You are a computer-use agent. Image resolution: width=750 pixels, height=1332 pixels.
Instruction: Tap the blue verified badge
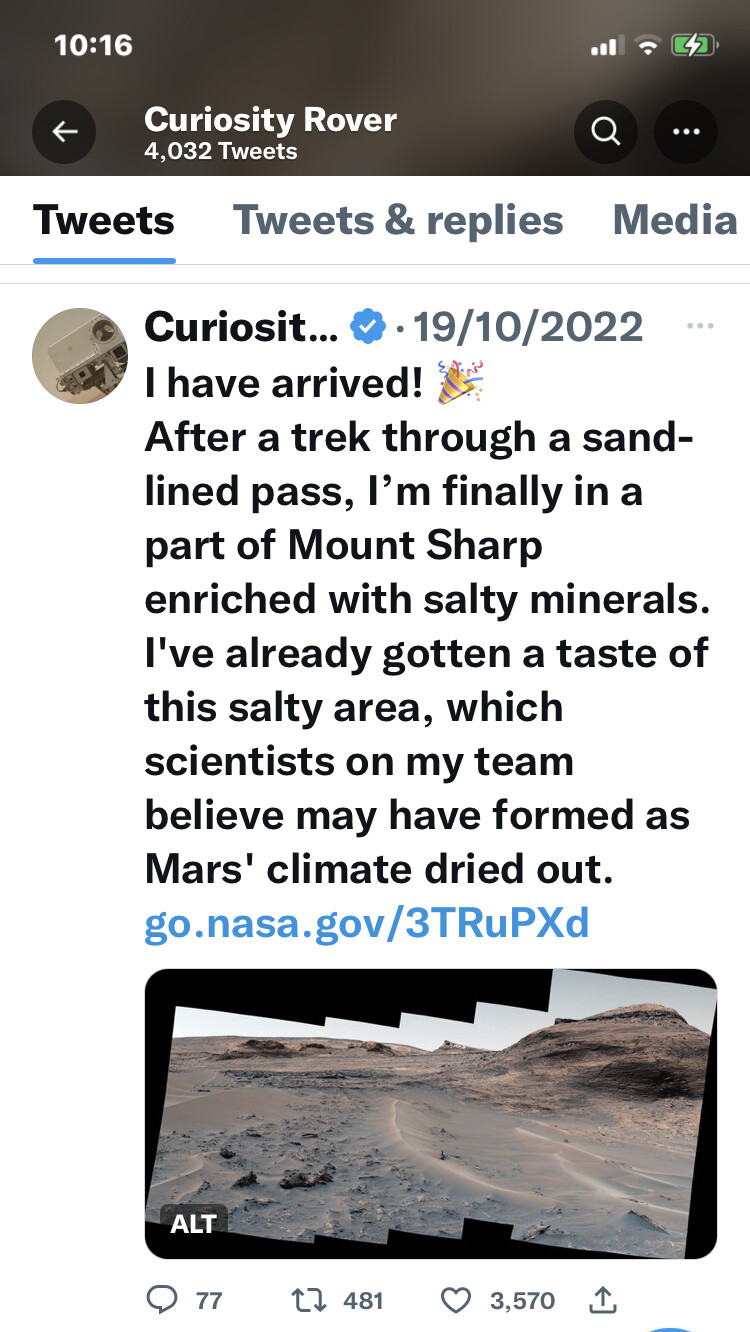click(368, 326)
